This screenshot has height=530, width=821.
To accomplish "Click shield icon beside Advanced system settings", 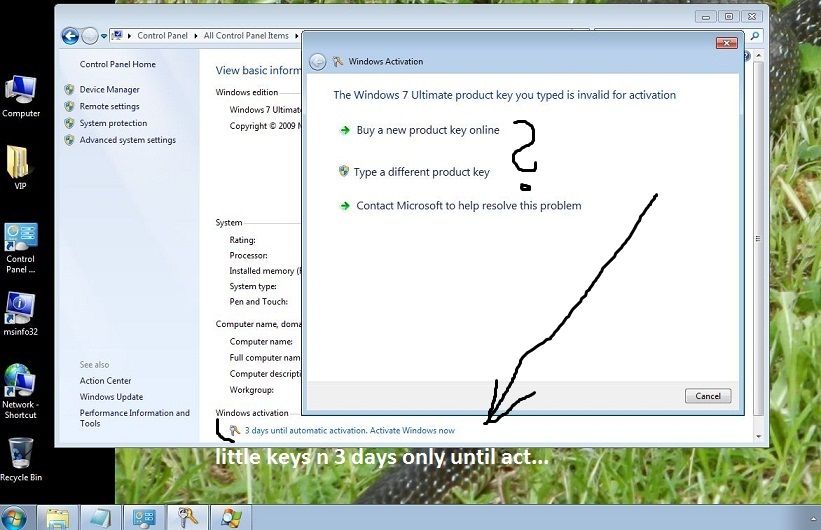I will point(69,140).
